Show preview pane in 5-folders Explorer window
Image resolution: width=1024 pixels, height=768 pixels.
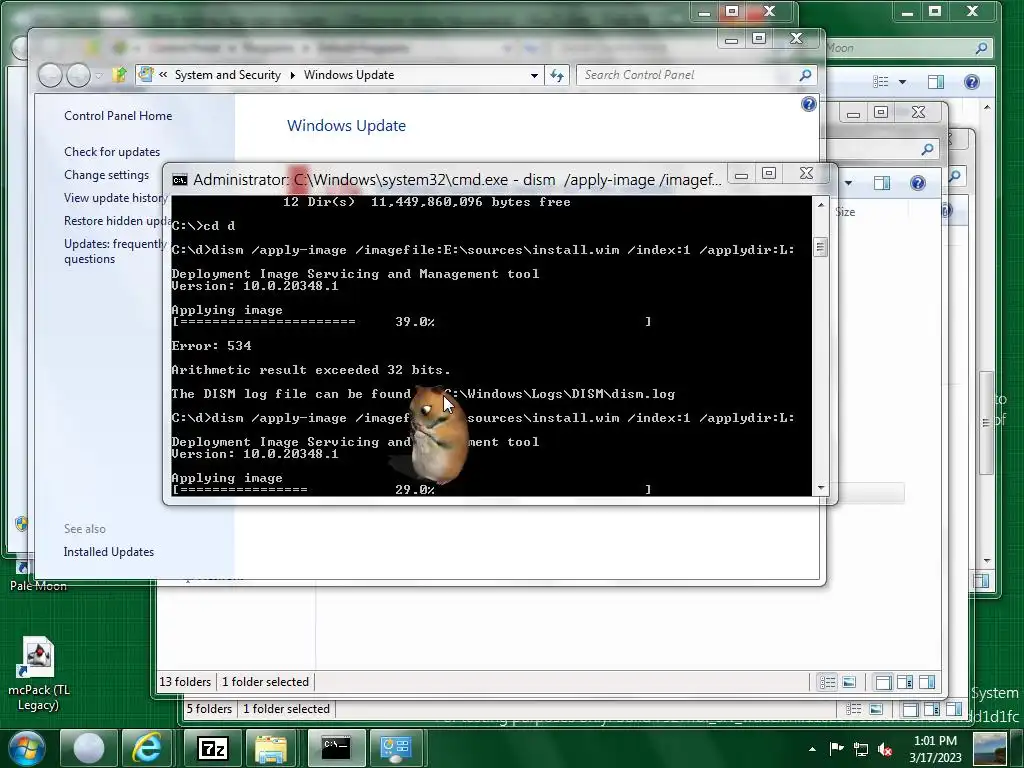[x=953, y=709]
